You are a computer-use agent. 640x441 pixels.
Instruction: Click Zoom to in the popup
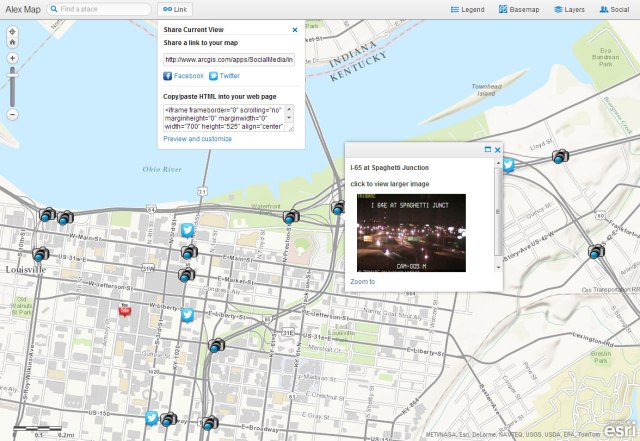tap(362, 282)
